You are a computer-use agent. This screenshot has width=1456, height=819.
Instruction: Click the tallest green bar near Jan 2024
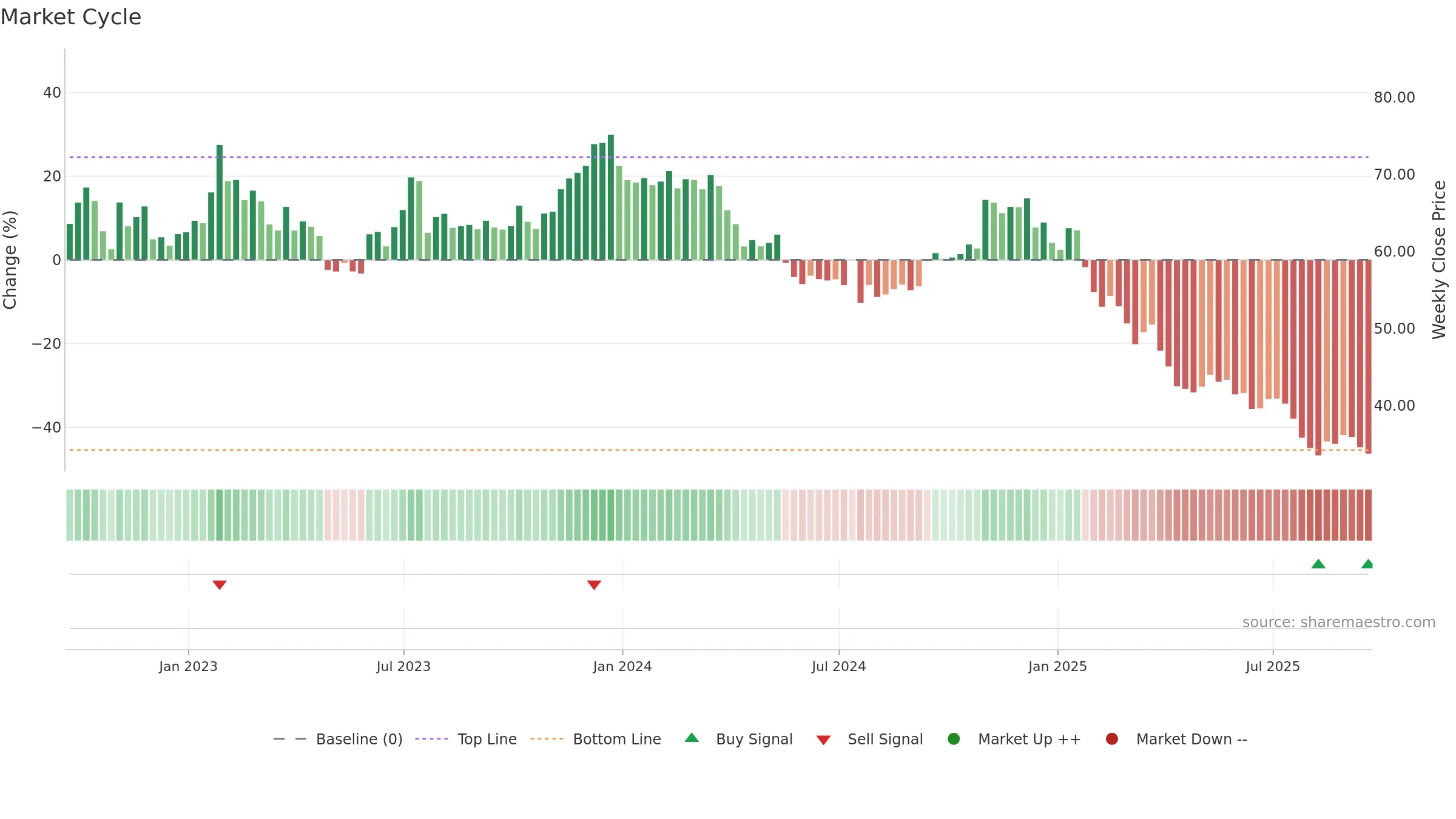point(611,197)
